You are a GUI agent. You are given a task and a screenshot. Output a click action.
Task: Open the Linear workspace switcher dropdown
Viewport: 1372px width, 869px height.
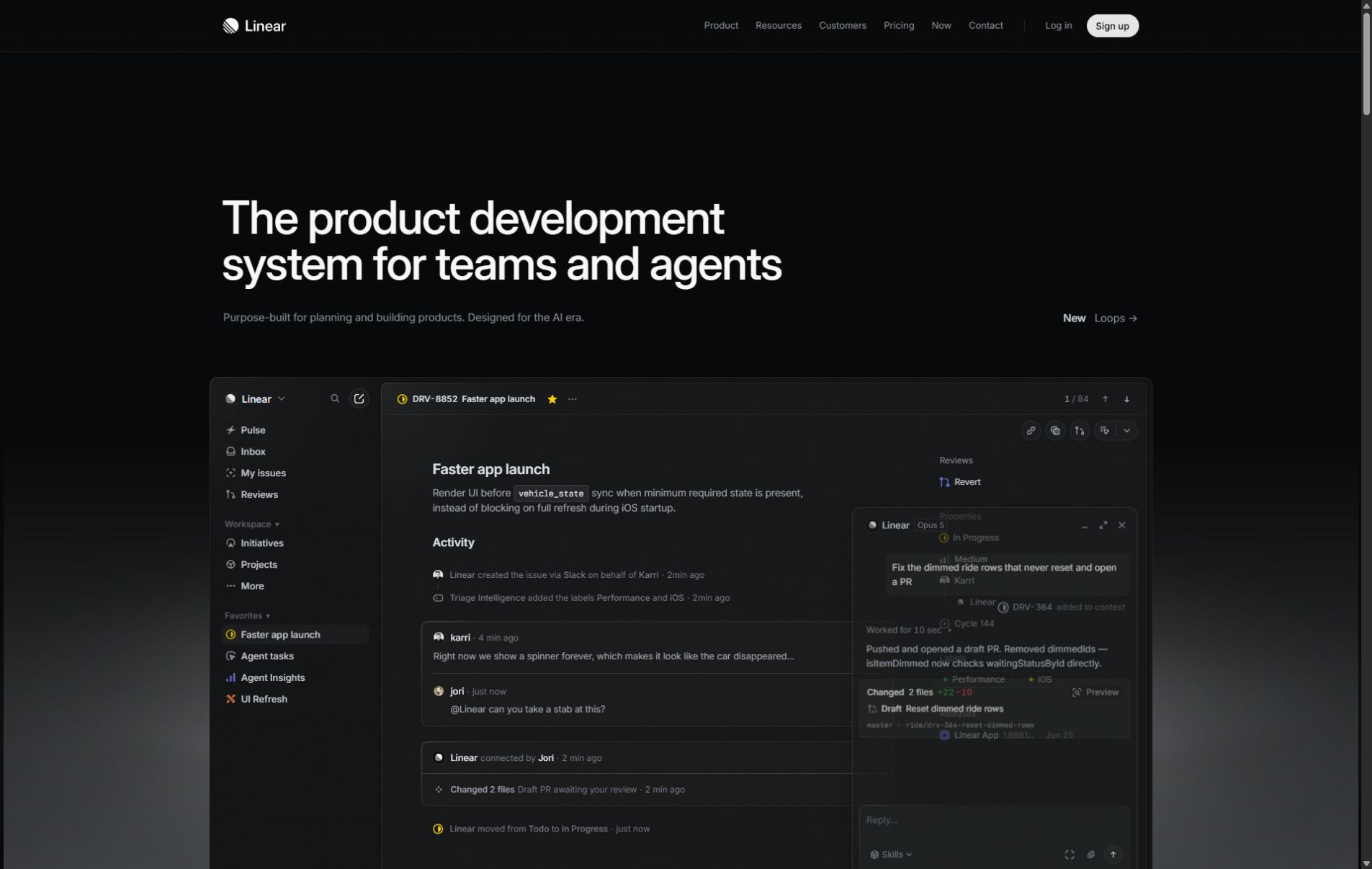point(256,399)
